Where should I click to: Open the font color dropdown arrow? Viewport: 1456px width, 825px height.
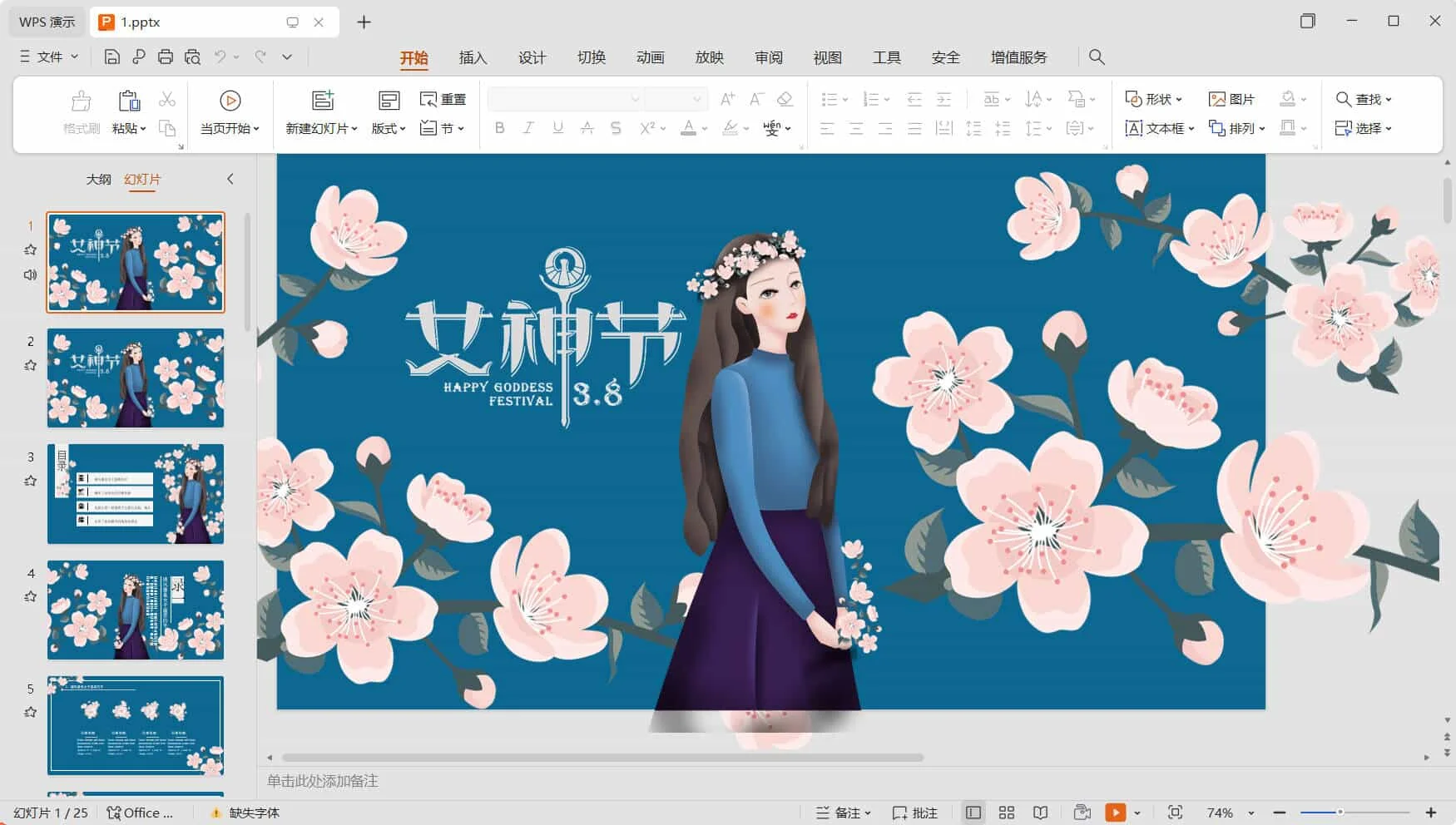click(704, 128)
